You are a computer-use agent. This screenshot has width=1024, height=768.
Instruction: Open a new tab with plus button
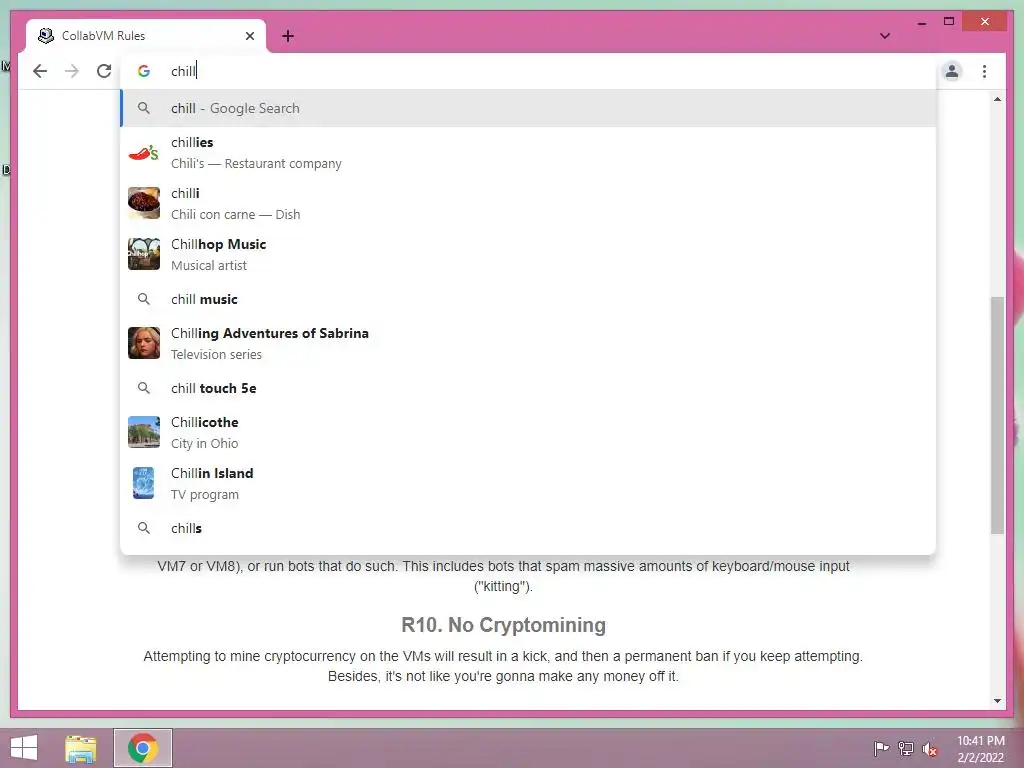288,36
